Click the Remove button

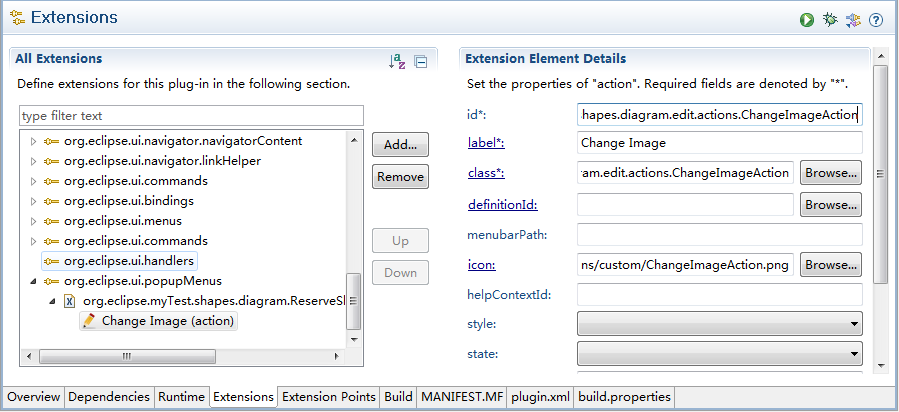[400, 177]
